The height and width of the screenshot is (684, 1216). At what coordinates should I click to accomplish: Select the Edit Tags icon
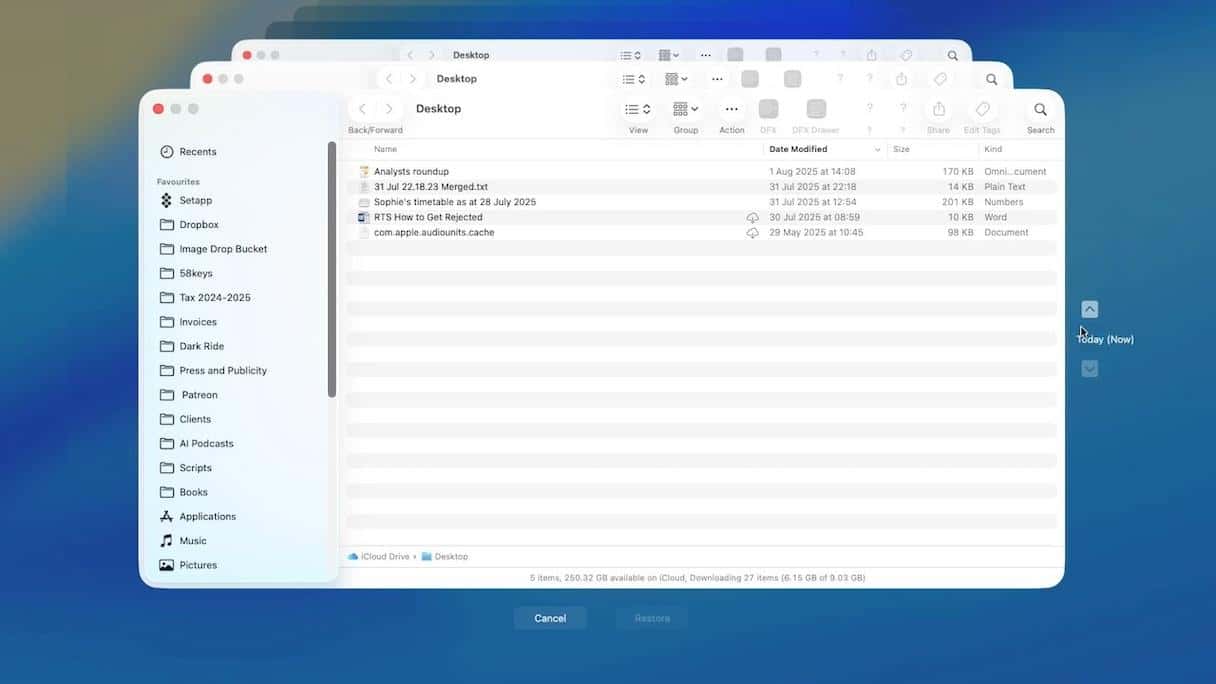(982, 110)
